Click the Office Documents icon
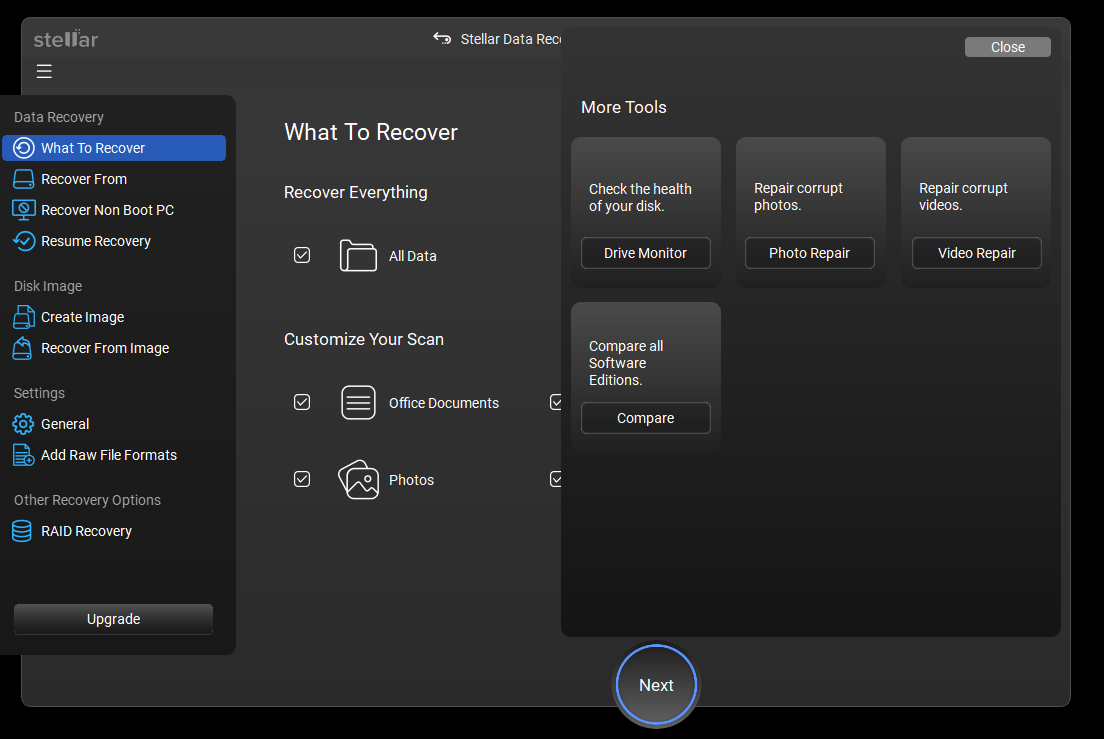 [x=358, y=403]
